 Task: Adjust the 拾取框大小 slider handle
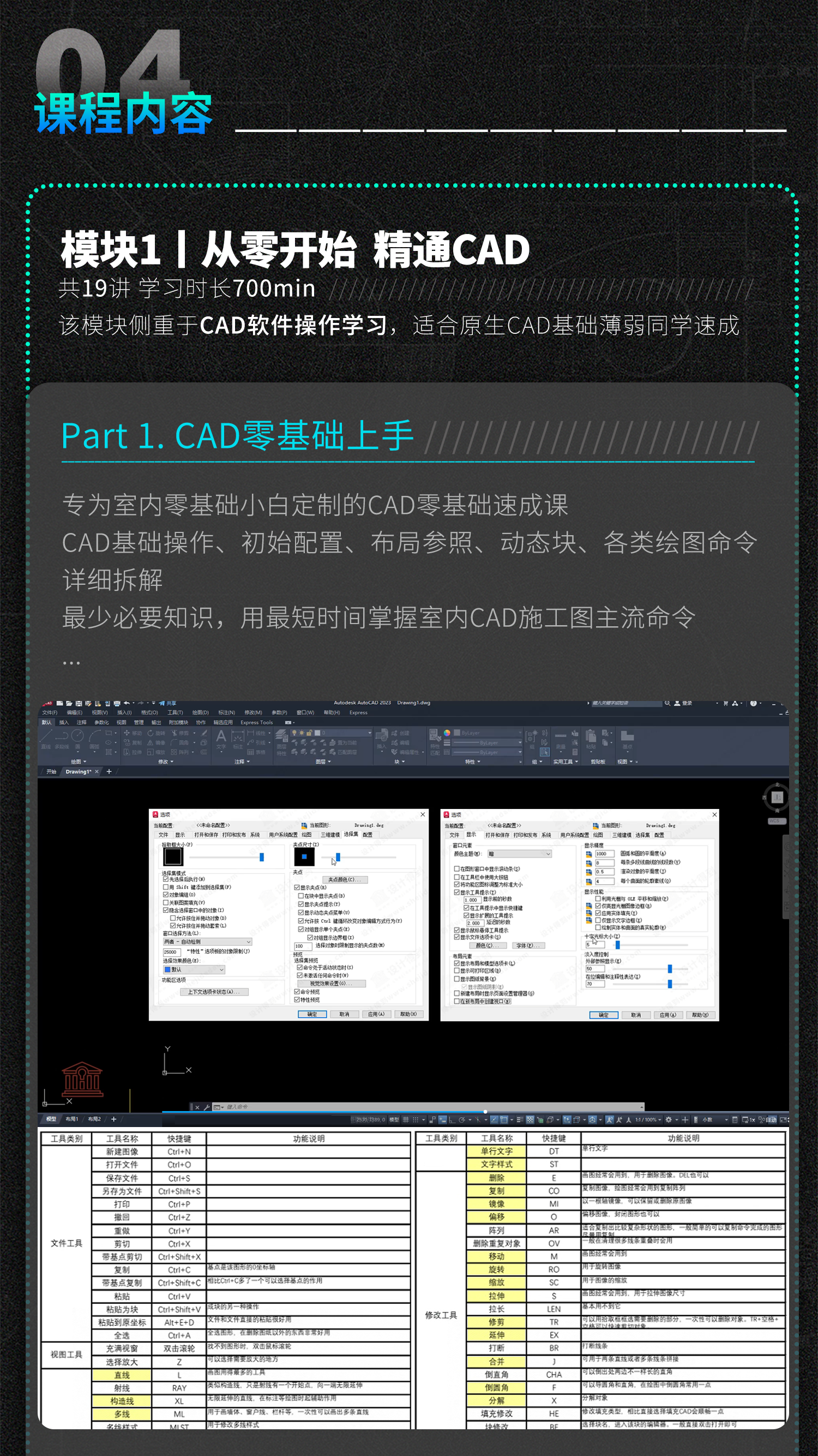(262, 858)
